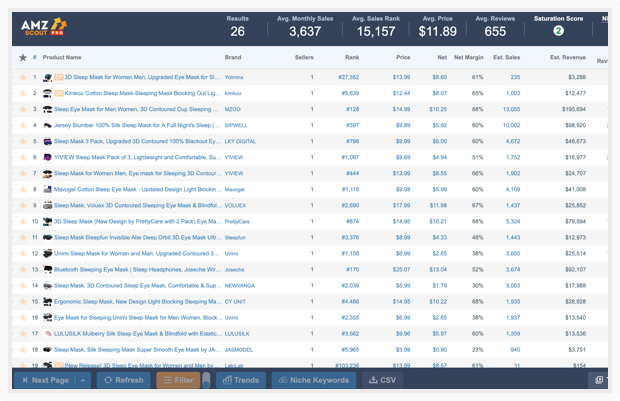Star the VOLUEX Sleep Mask row
Viewport: 620px width, 401px height.
(23, 206)
